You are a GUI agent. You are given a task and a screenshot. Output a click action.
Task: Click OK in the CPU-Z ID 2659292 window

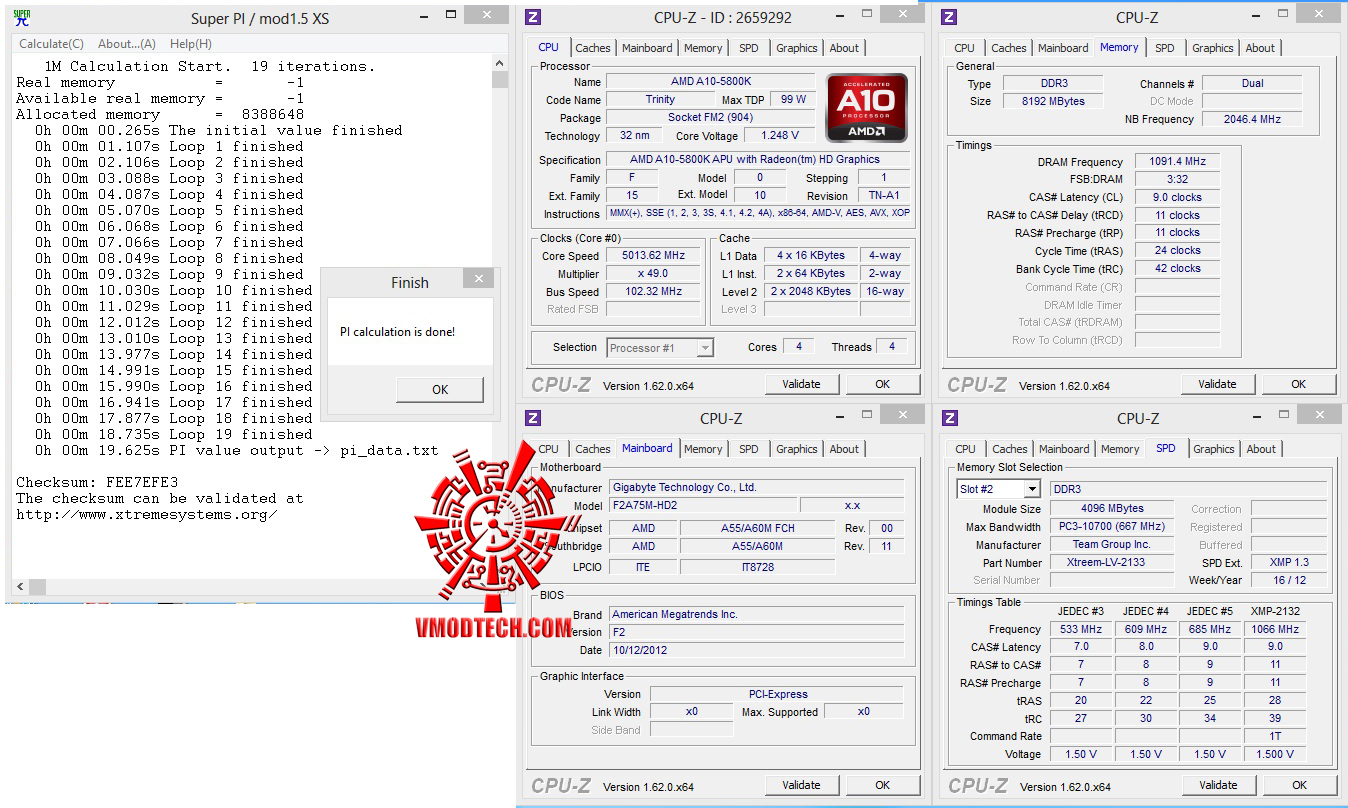[x=883, y=384]
